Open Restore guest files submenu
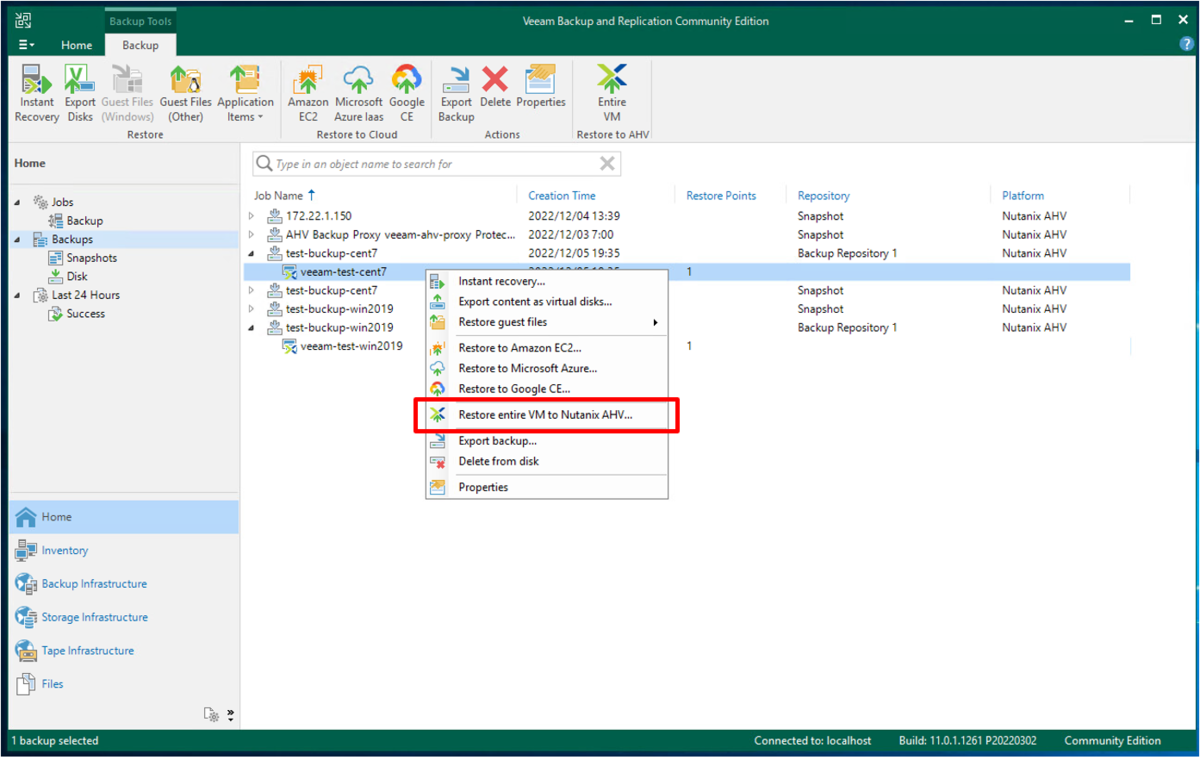The width and height of the screenshot is (1200, 760). [547, 323]
